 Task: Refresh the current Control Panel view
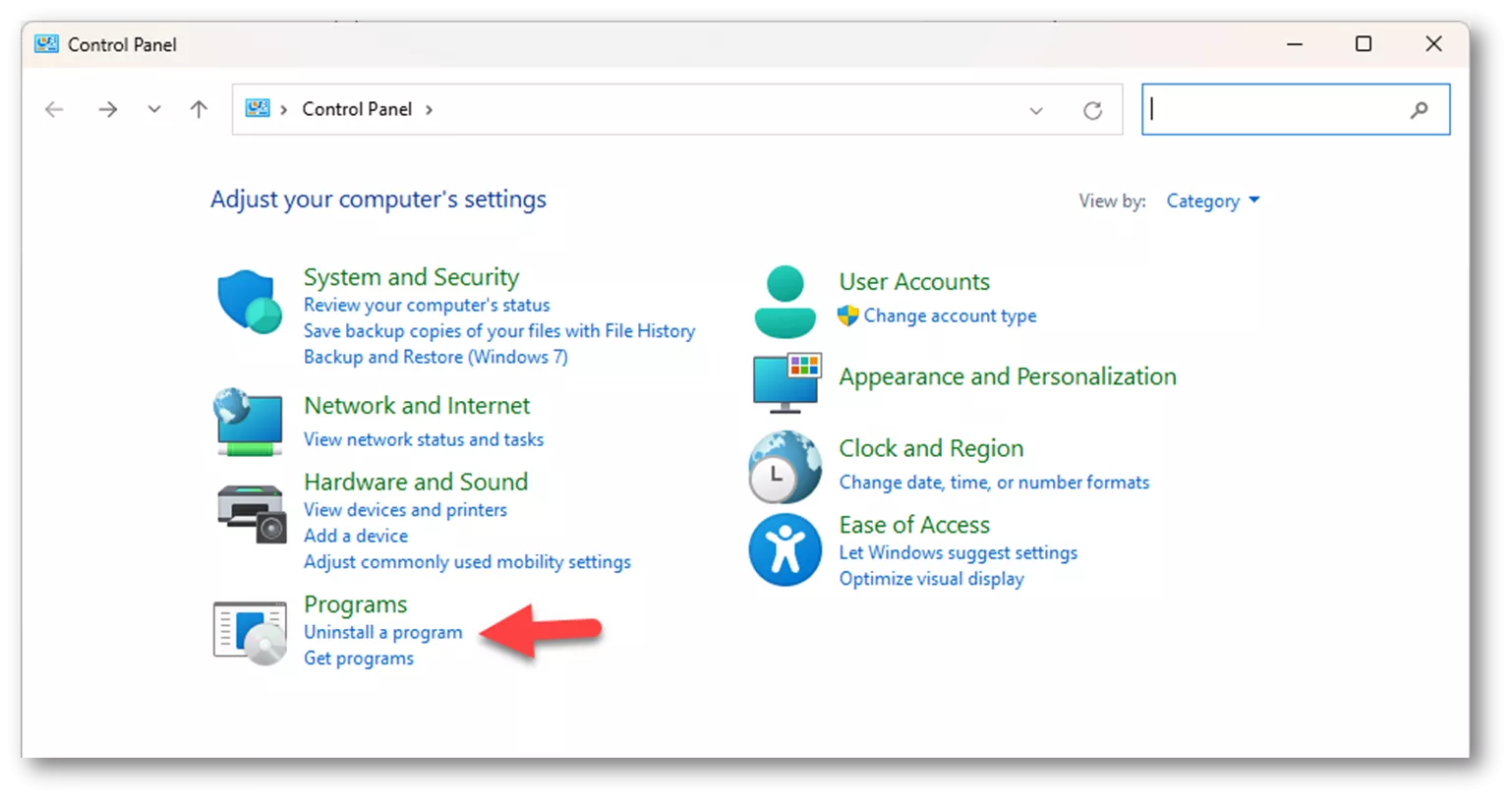point(1093,109)
